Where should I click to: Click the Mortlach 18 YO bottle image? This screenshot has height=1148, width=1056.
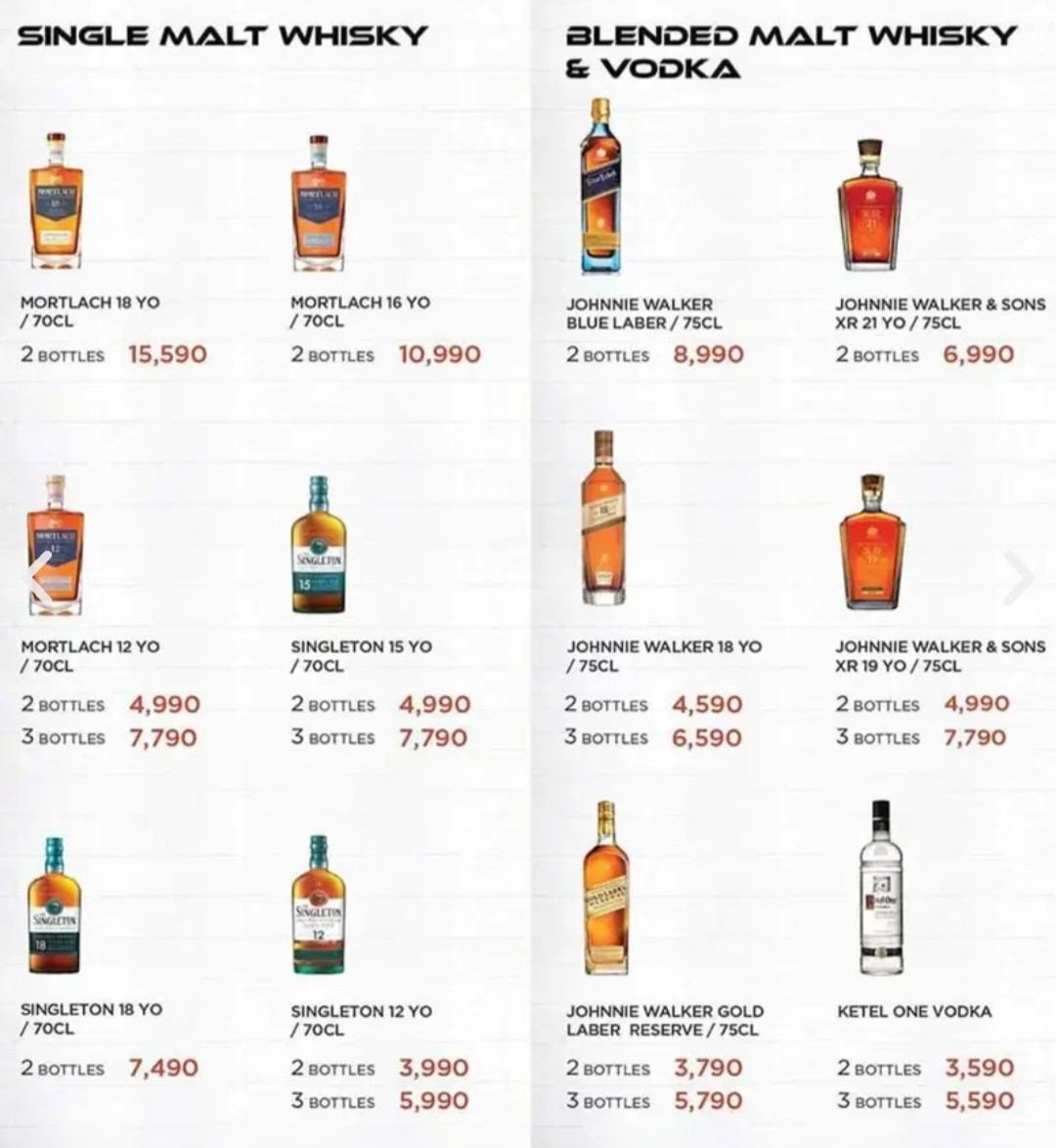click(x=55, y=203)
